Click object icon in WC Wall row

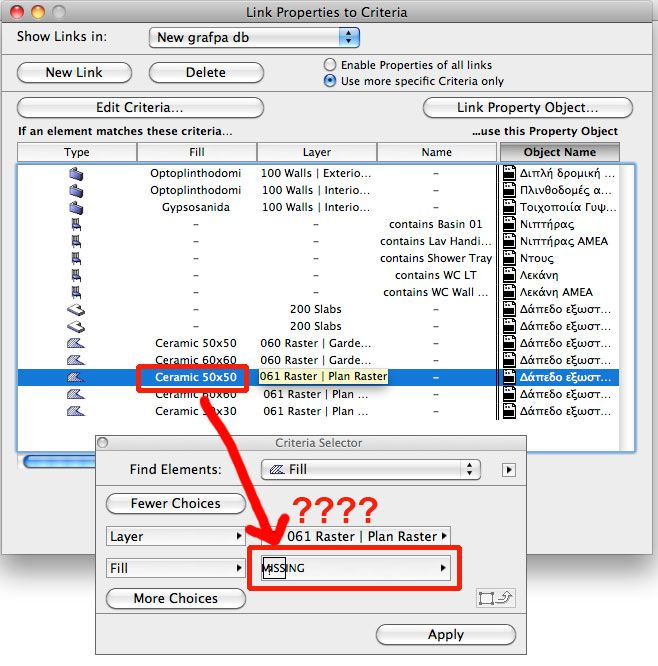[x=76, y=292]
